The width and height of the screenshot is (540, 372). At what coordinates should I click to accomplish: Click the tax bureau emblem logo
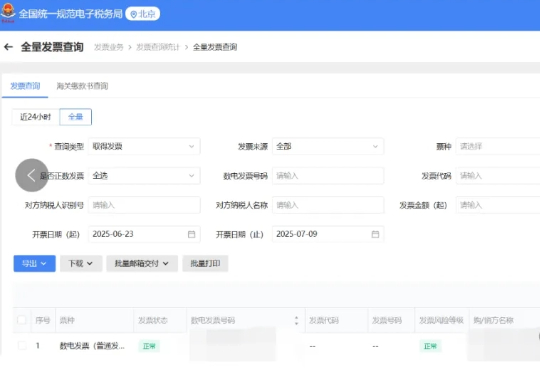click(x=8, y=12)
